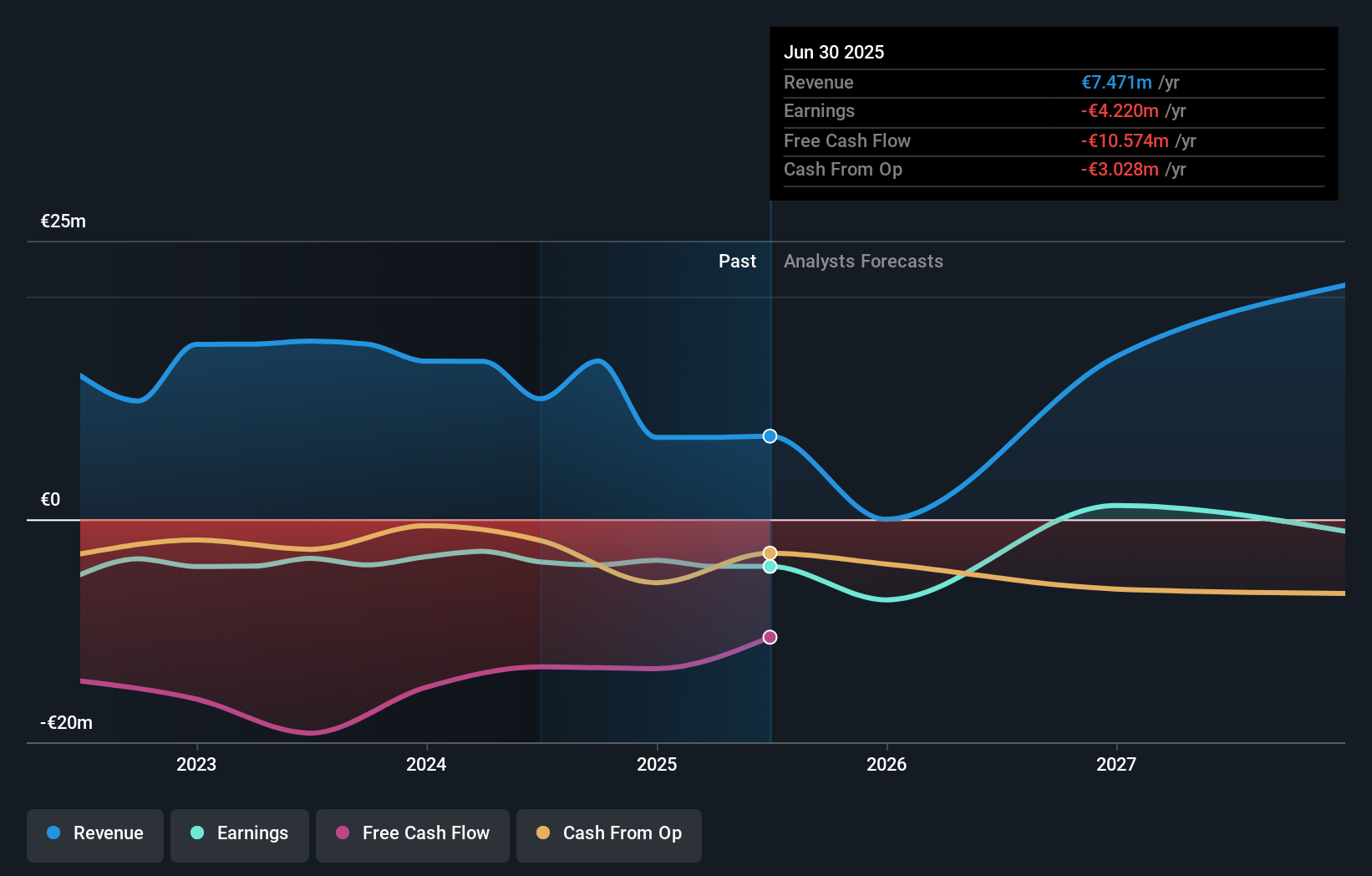1372x876 pixels.
Task: Click the 2025 x-axis label
Action: (x=657, y=765)
